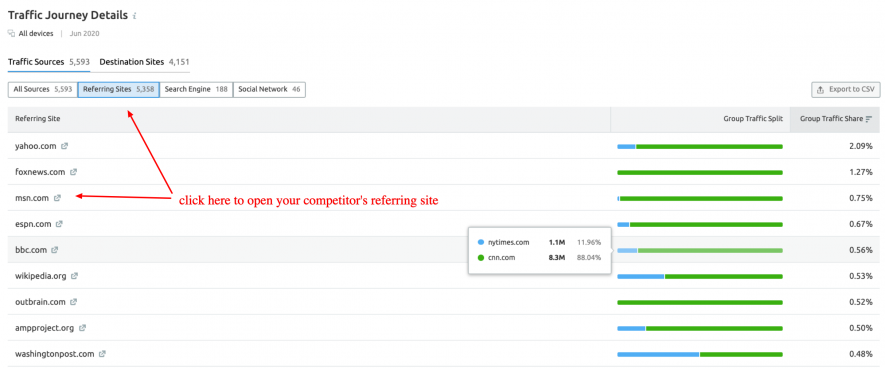
Task: Click info icon beside Traffic Journey Details
Action: 134,16
